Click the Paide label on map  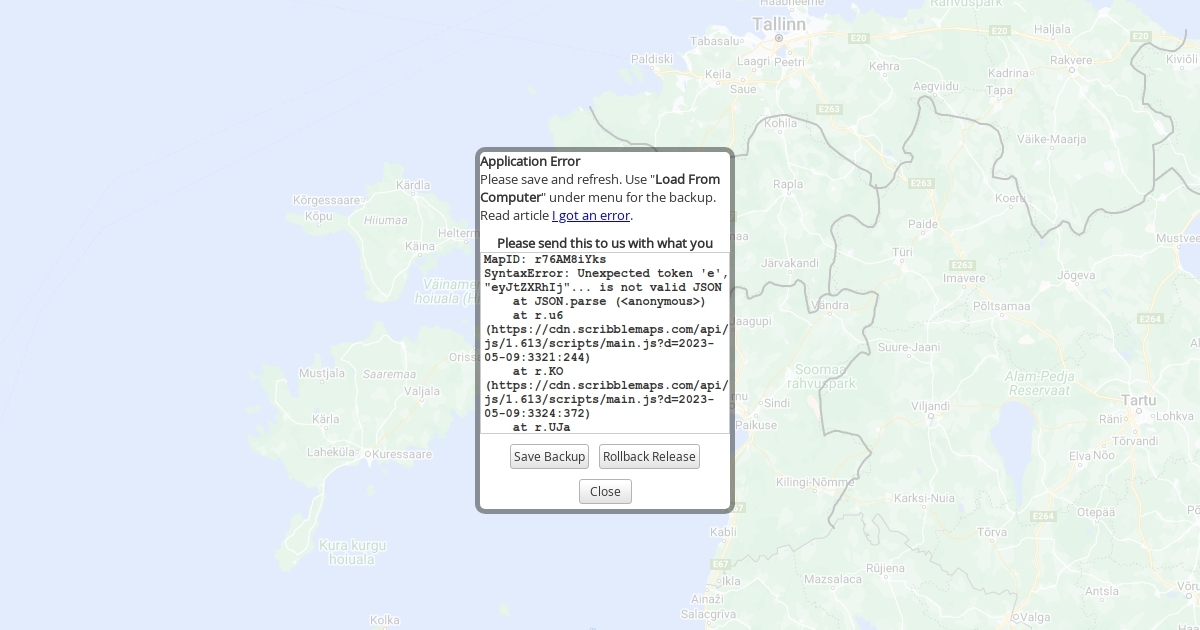[923, 224]
